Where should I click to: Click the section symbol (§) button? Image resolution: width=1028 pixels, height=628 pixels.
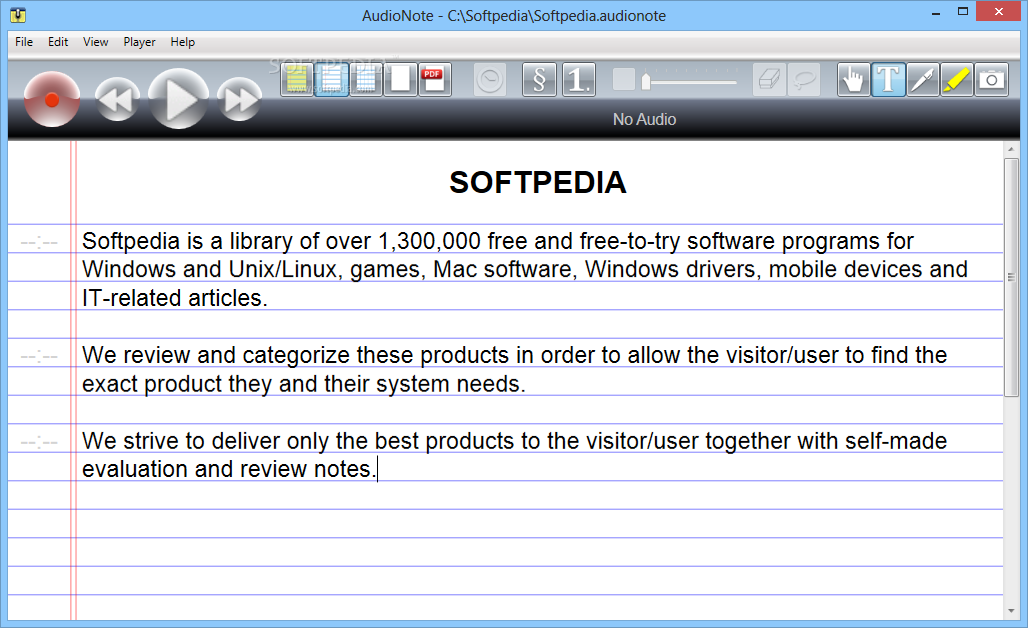click(x=539, y=80)
